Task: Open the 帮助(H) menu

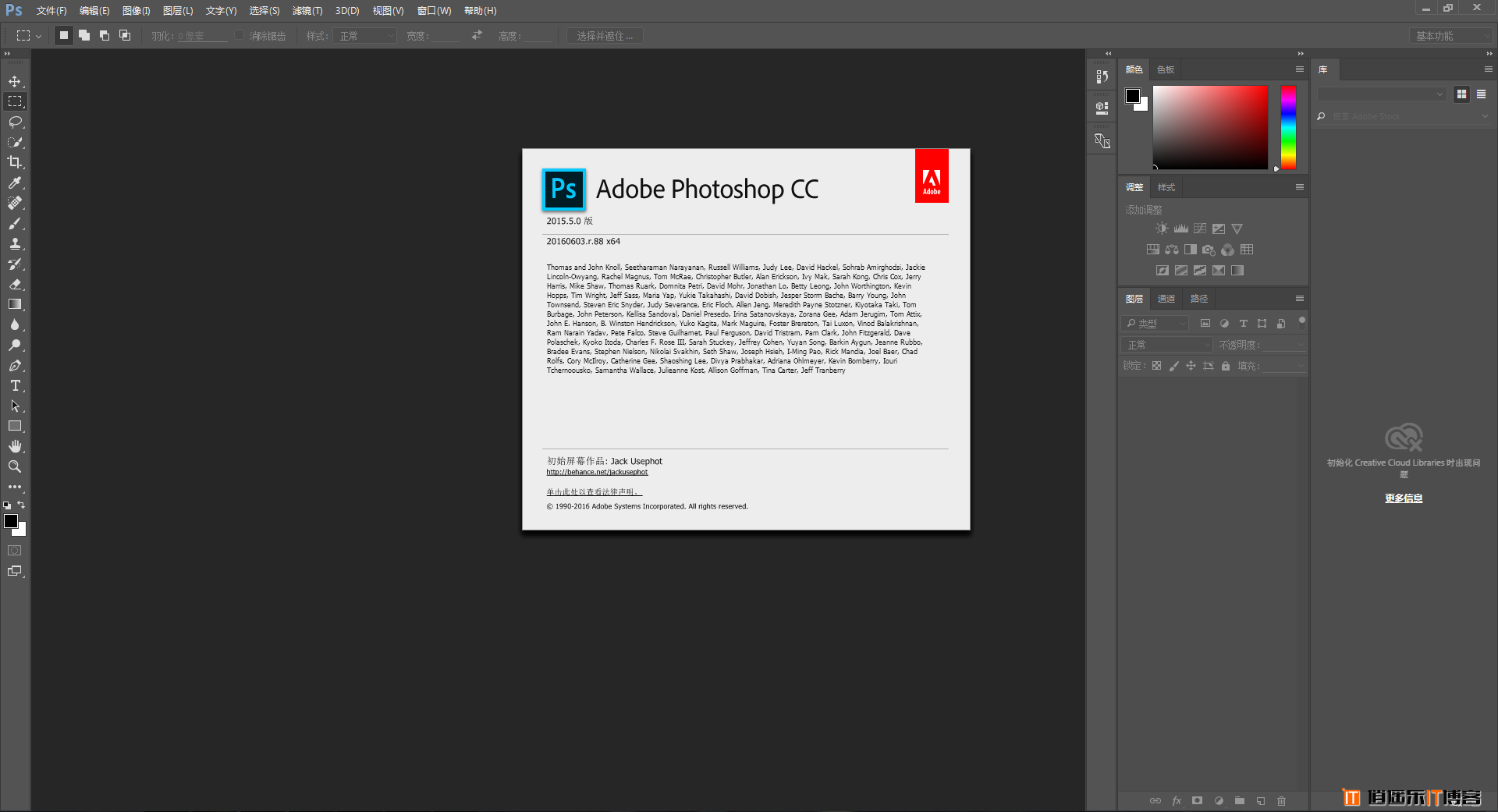Action: click(x=480, y=11)
